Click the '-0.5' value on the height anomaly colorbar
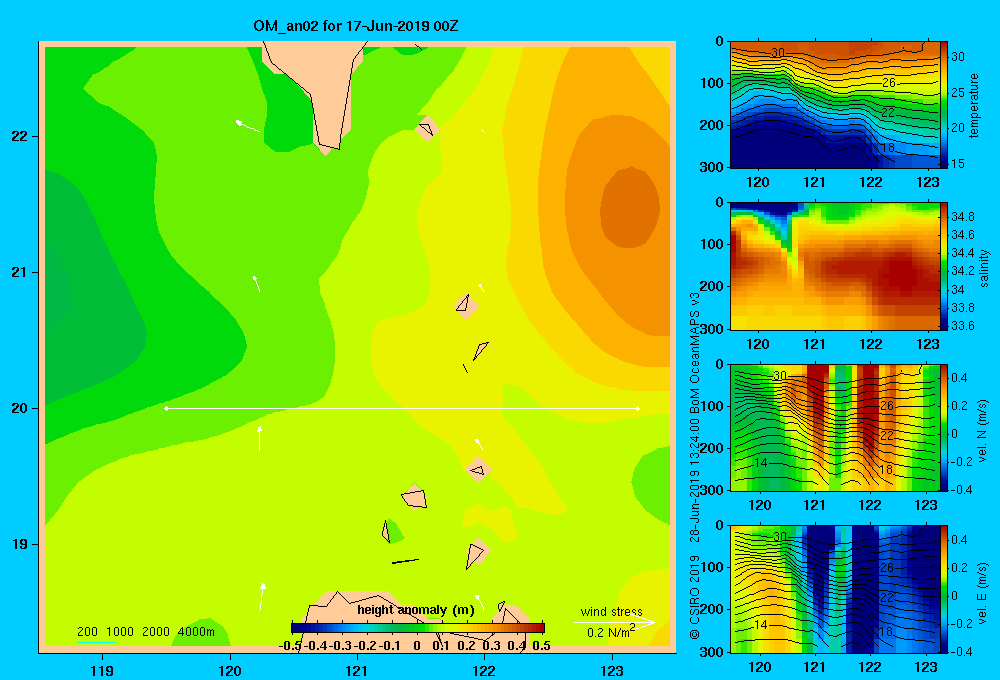 click(290, 646)
